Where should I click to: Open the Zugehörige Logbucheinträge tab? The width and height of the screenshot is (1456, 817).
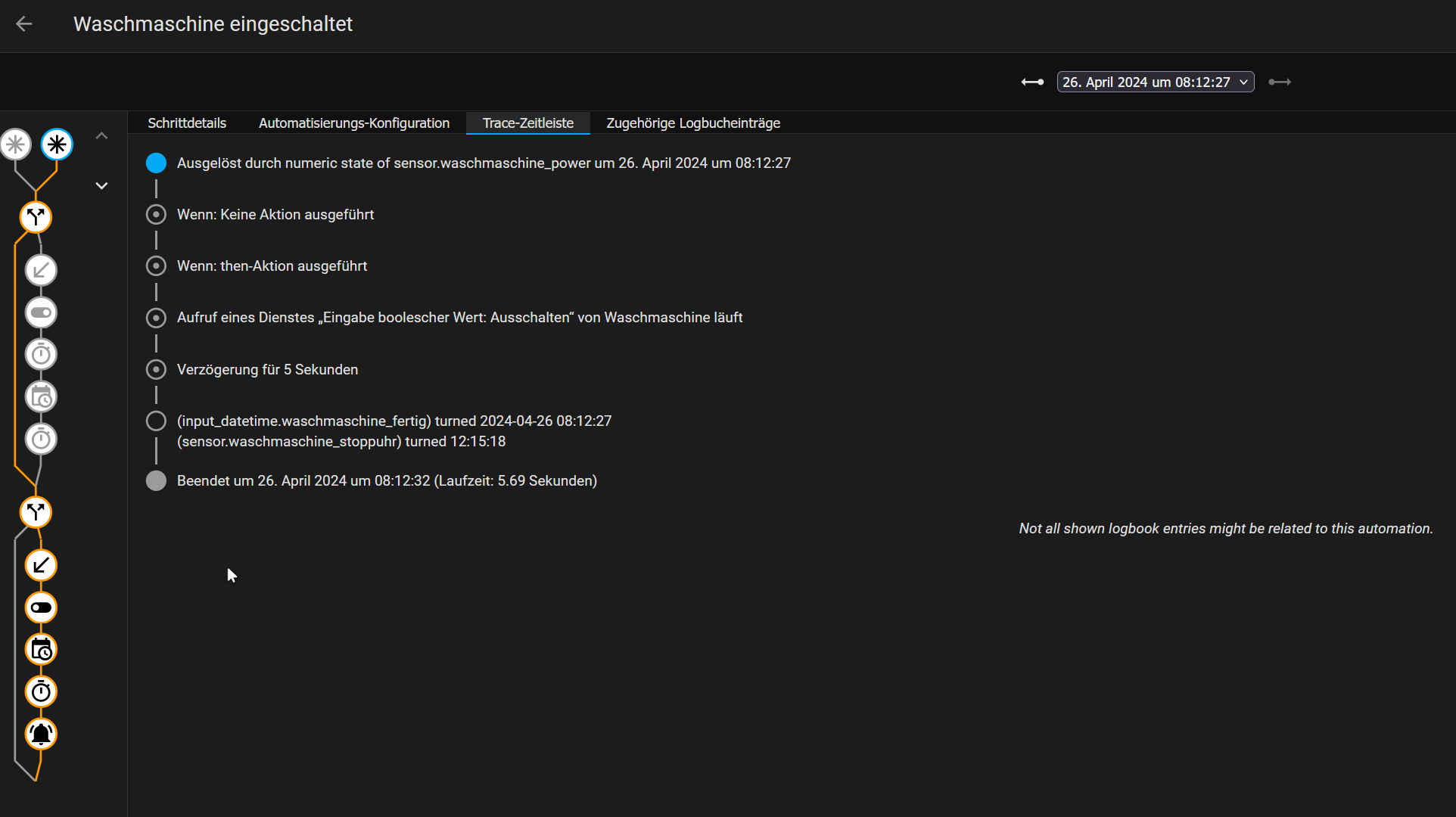tap(693, 123)
